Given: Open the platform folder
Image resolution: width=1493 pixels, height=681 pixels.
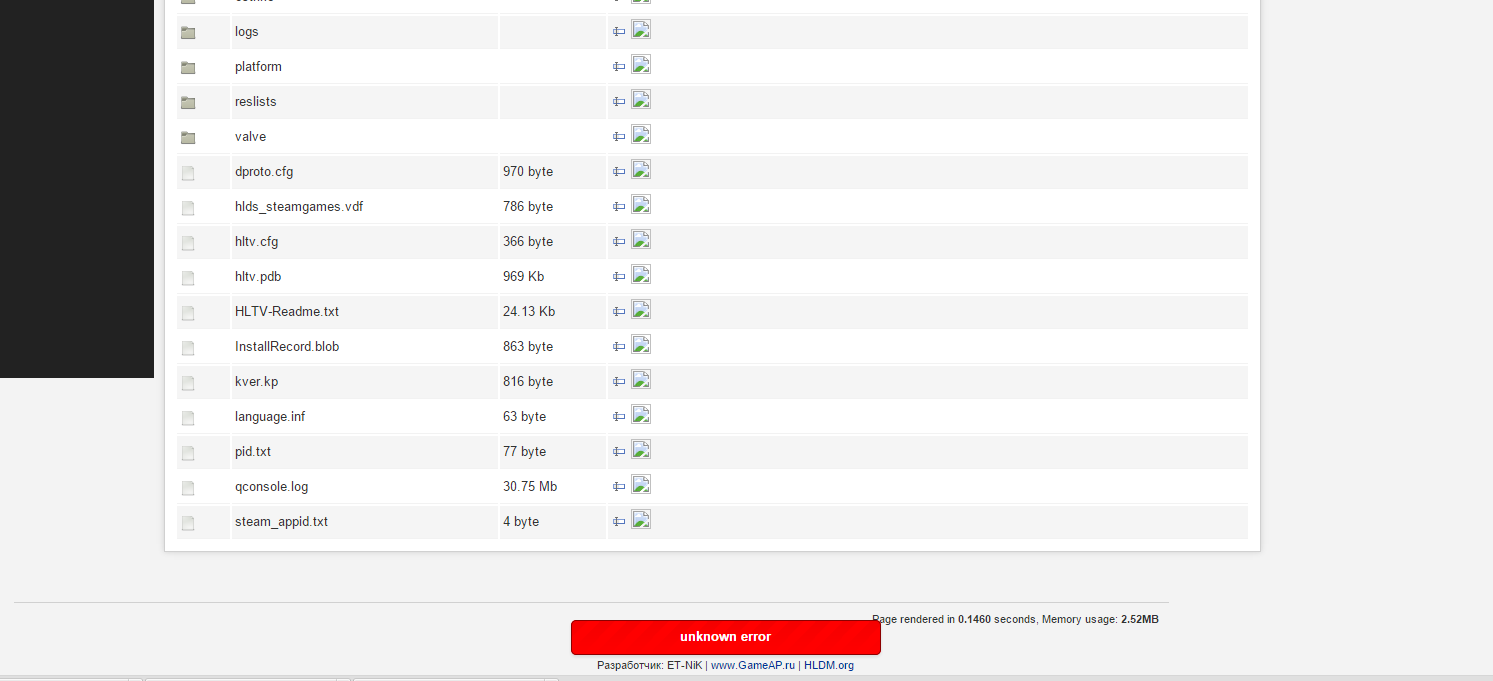Looking at the screenshot, I should (x=258, y=67).
